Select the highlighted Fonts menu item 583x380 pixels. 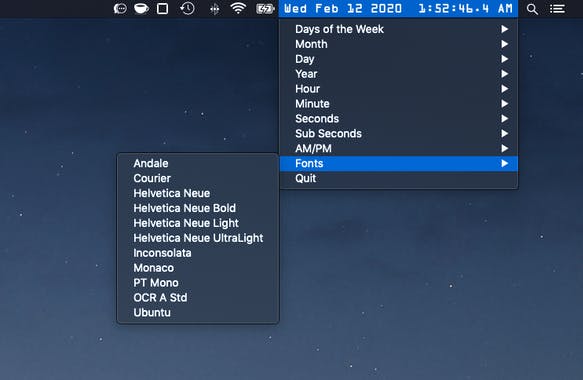point(399,163)
